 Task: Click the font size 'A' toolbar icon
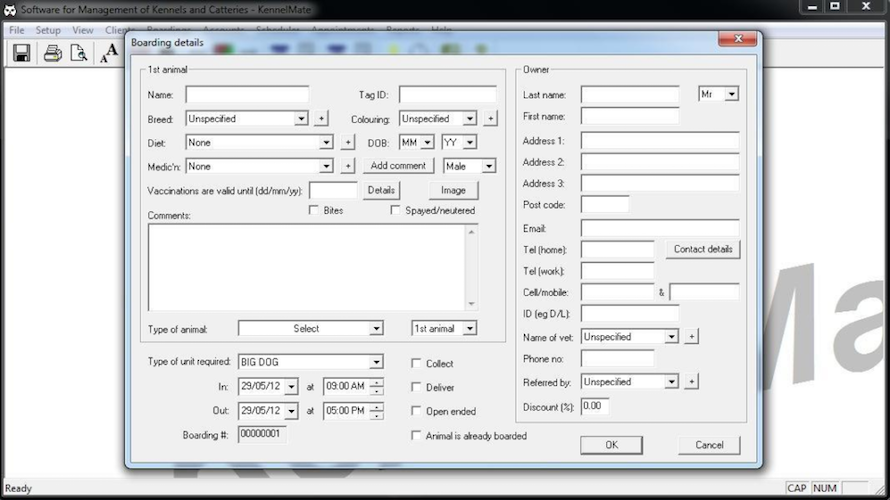coord(109,53)
